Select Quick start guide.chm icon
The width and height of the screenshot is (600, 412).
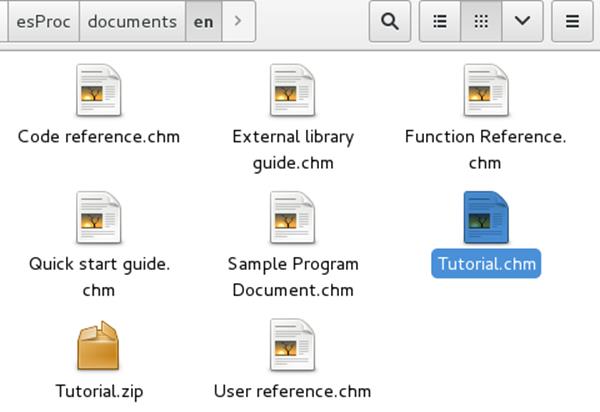click(x=99, y=218)
